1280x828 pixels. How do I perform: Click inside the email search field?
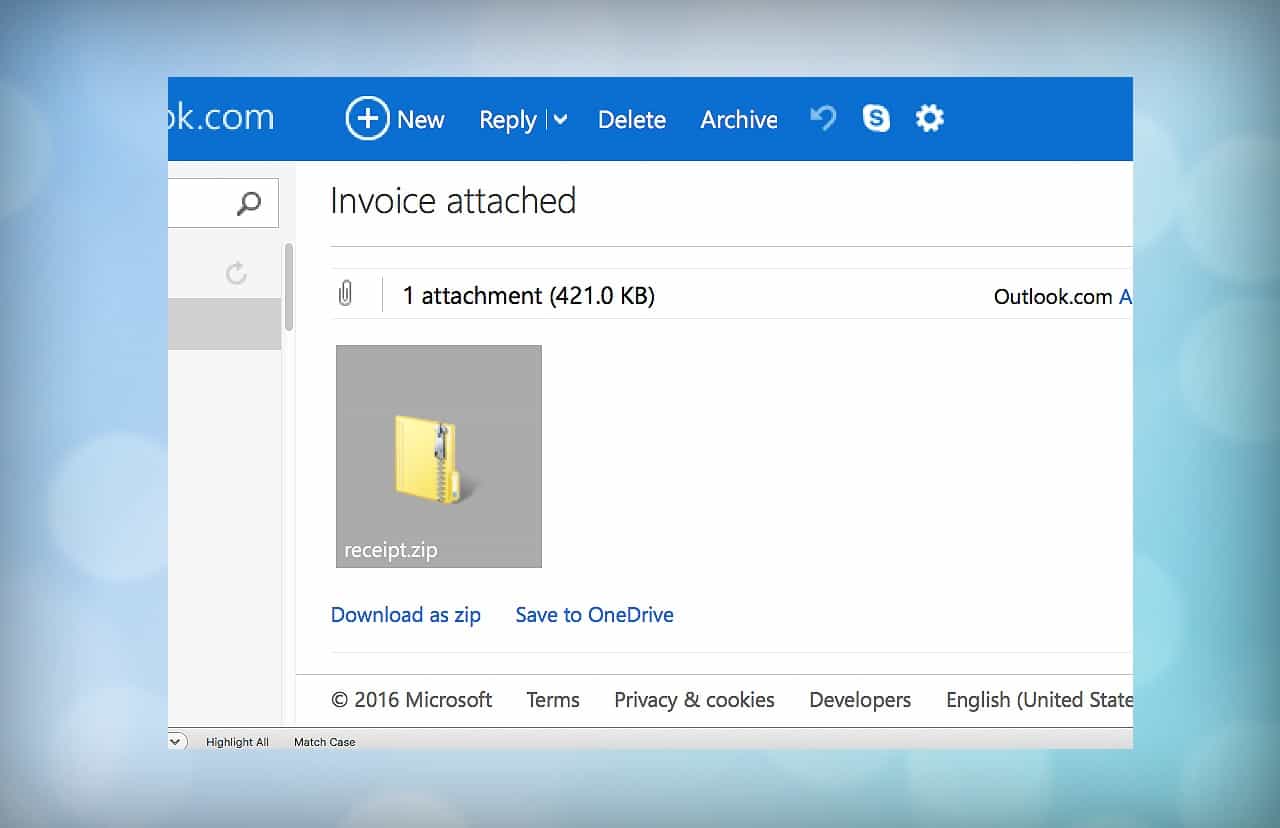(x=223, y=204)
